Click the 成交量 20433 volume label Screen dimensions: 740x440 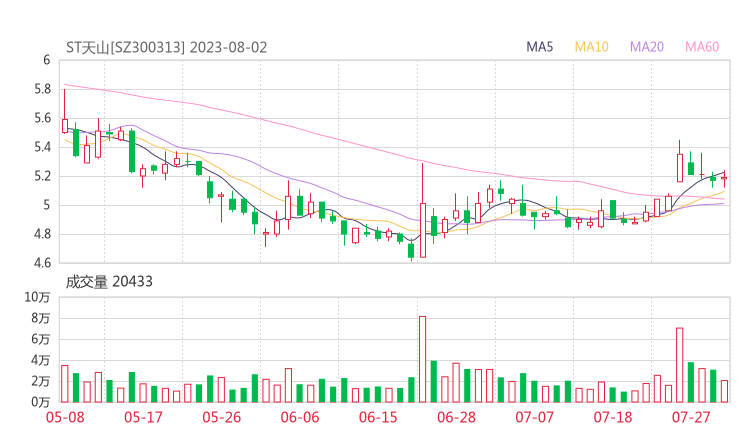(109, 281)
